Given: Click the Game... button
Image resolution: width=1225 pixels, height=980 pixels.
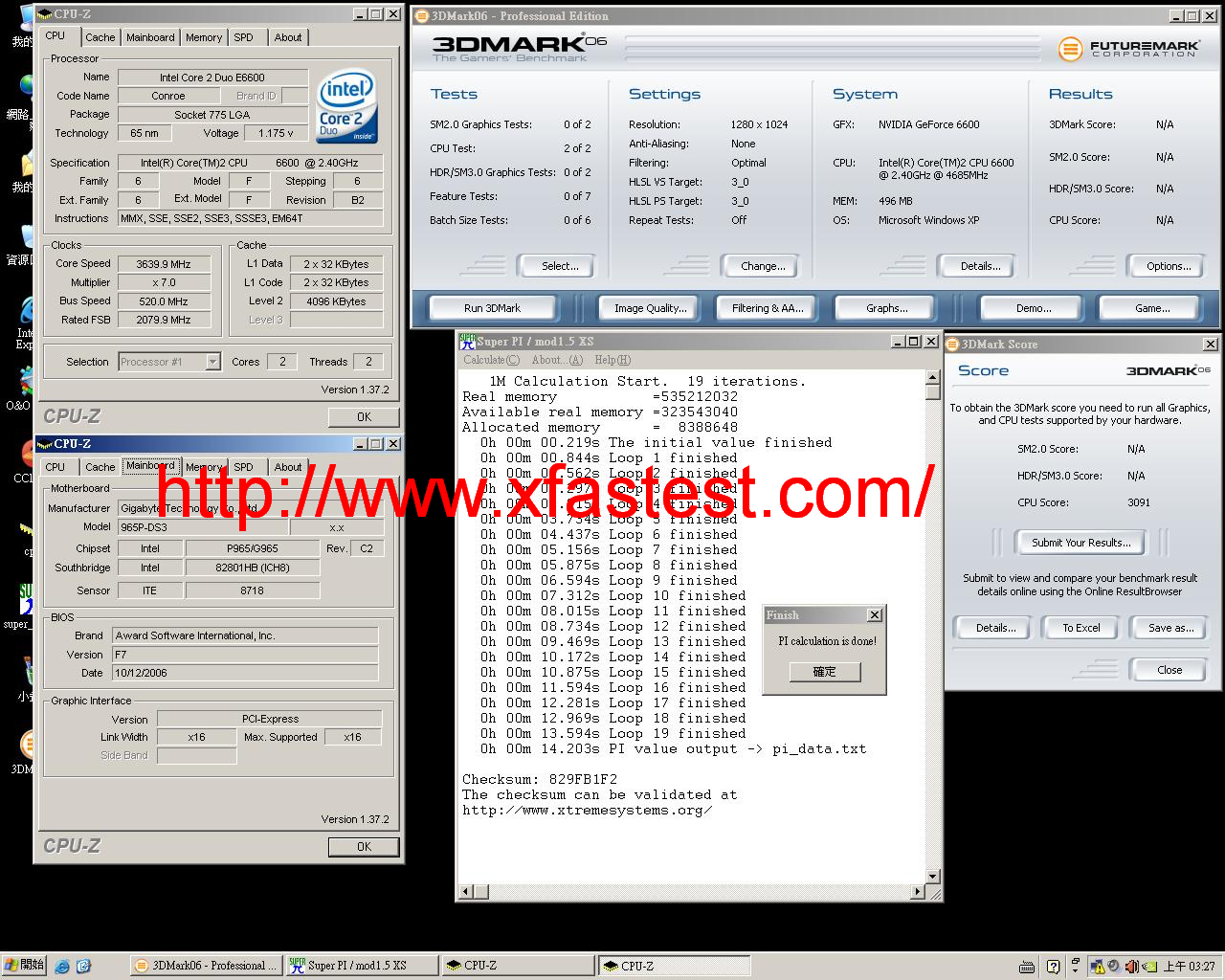Looking at the screenshot, I should tap(1151, 308).
